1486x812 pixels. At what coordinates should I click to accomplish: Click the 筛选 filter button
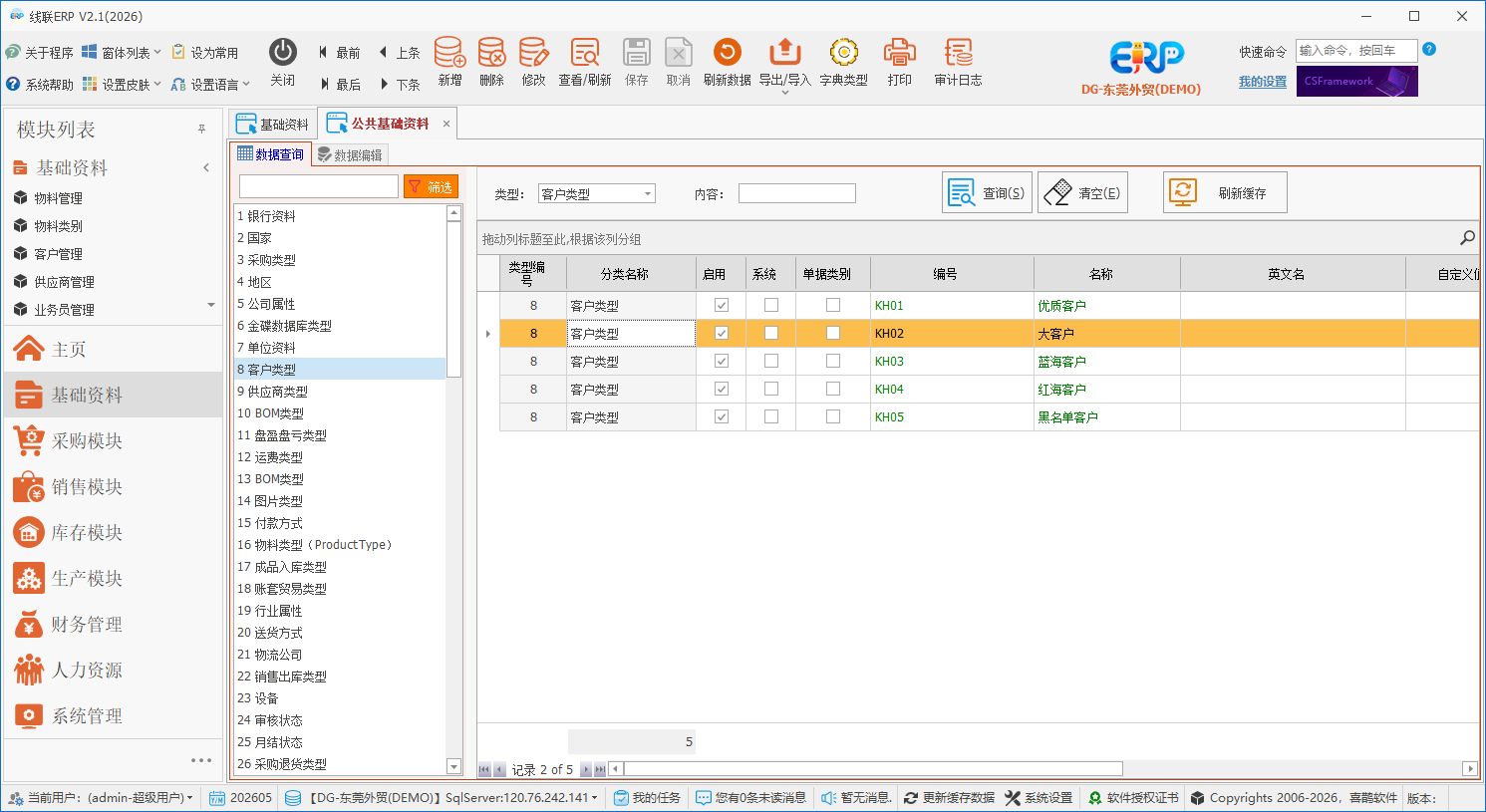click(431, 186)
